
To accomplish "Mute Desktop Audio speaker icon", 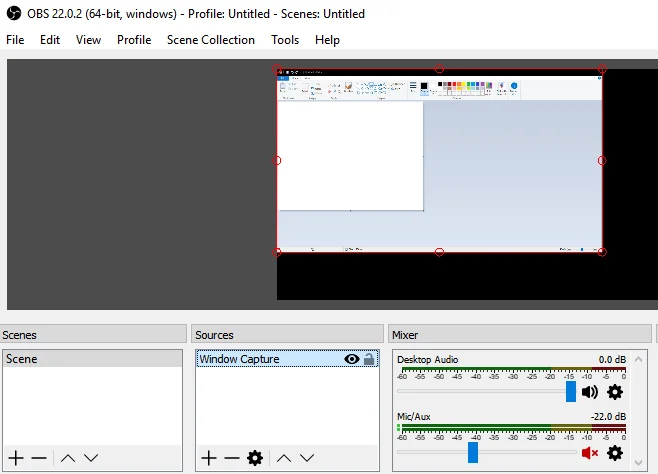I will point(590,392).
